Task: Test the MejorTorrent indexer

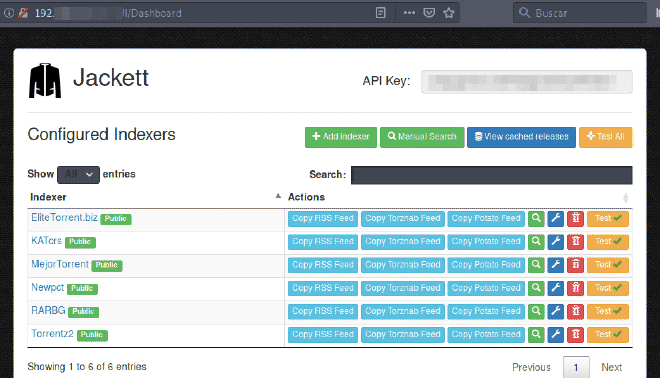Action: click(x=608, y=265)
